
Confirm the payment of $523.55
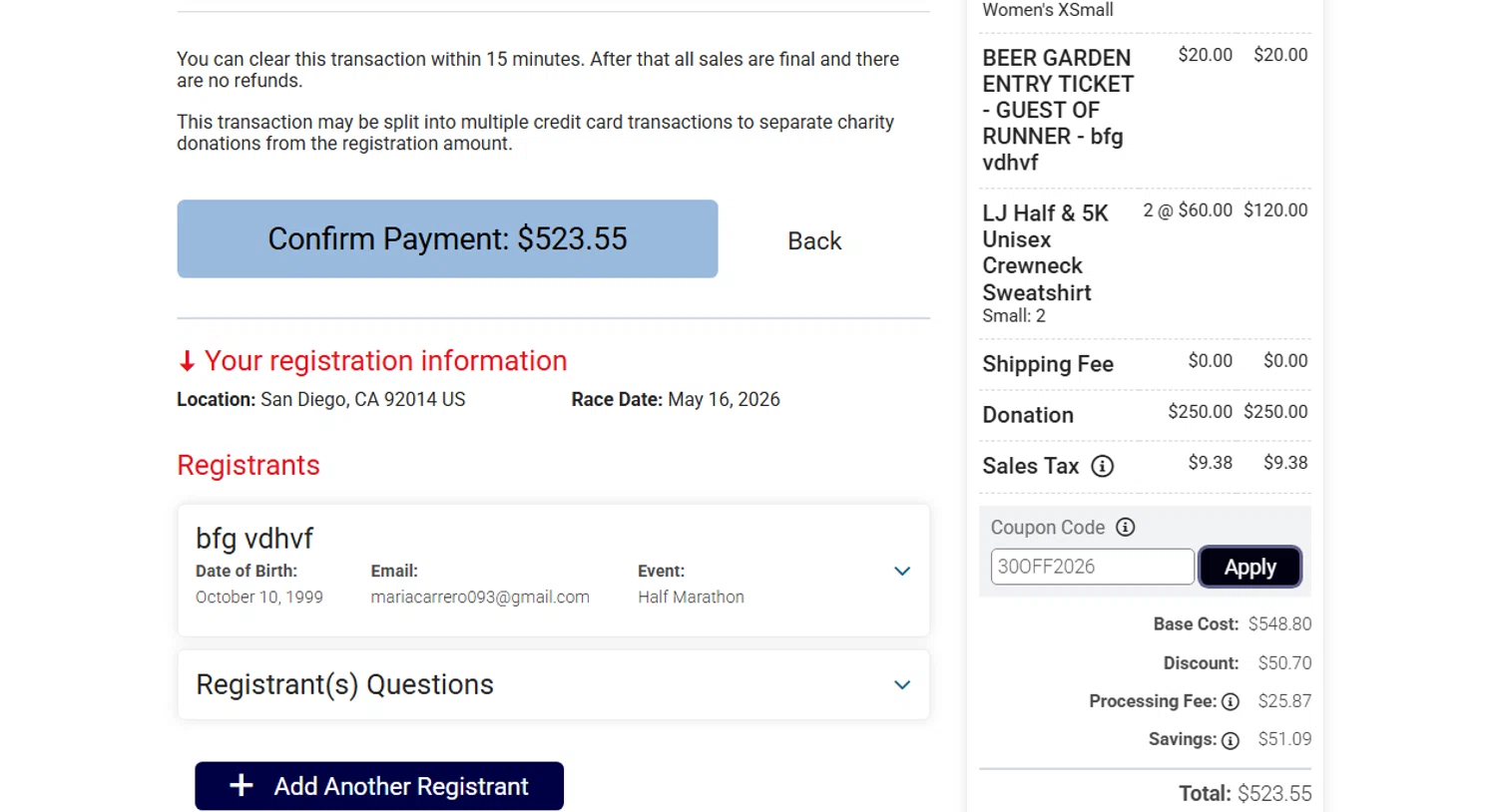tap(447, 239)
